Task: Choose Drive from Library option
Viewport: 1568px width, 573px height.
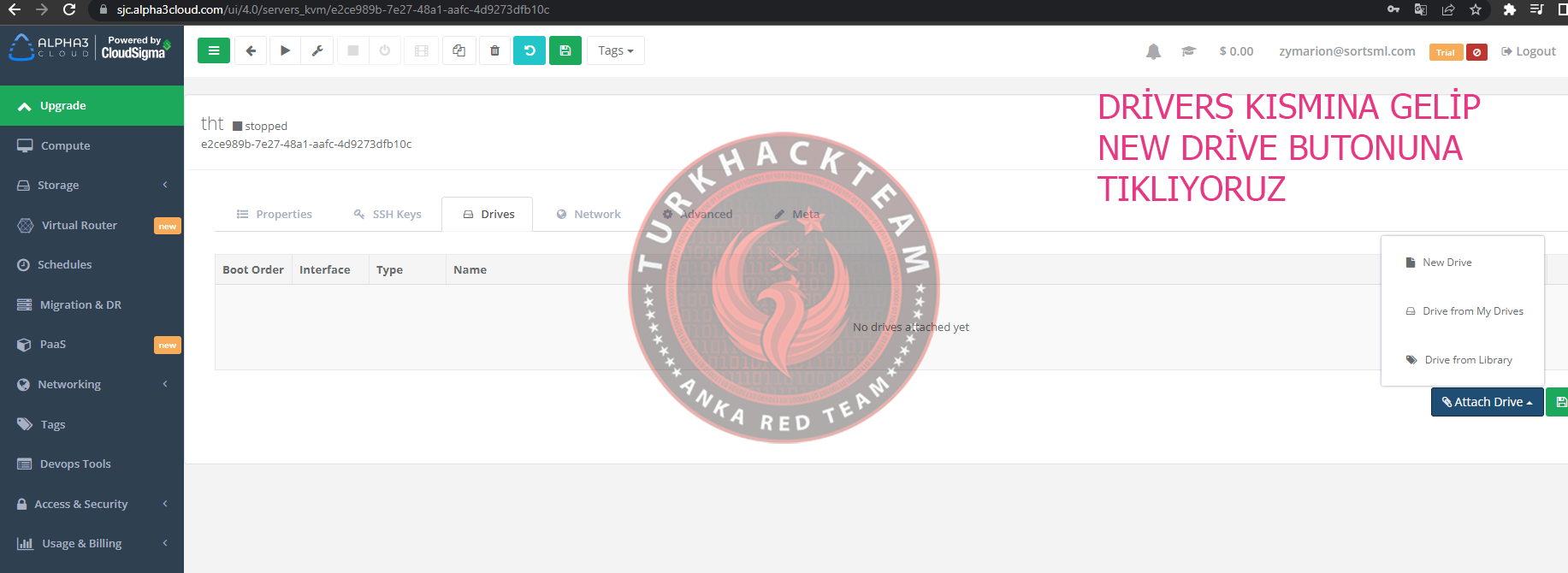Action: pyautogui.click(x=1463, y=360)
